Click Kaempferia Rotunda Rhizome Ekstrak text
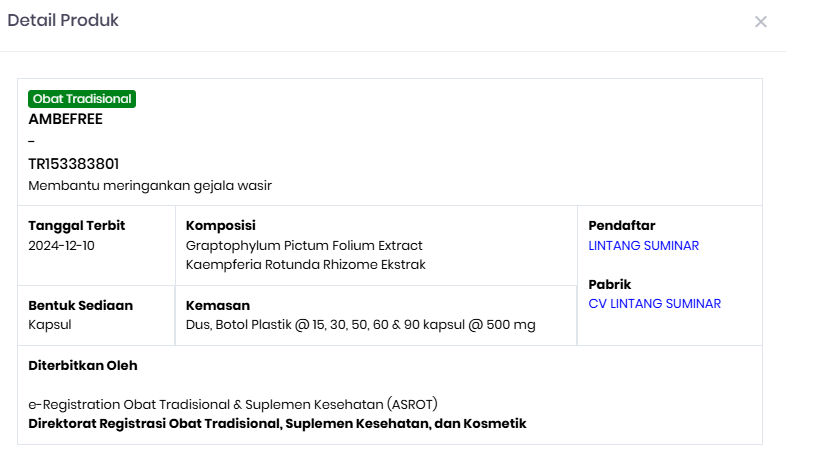819x469 pixels. click(x=306, y=265)
